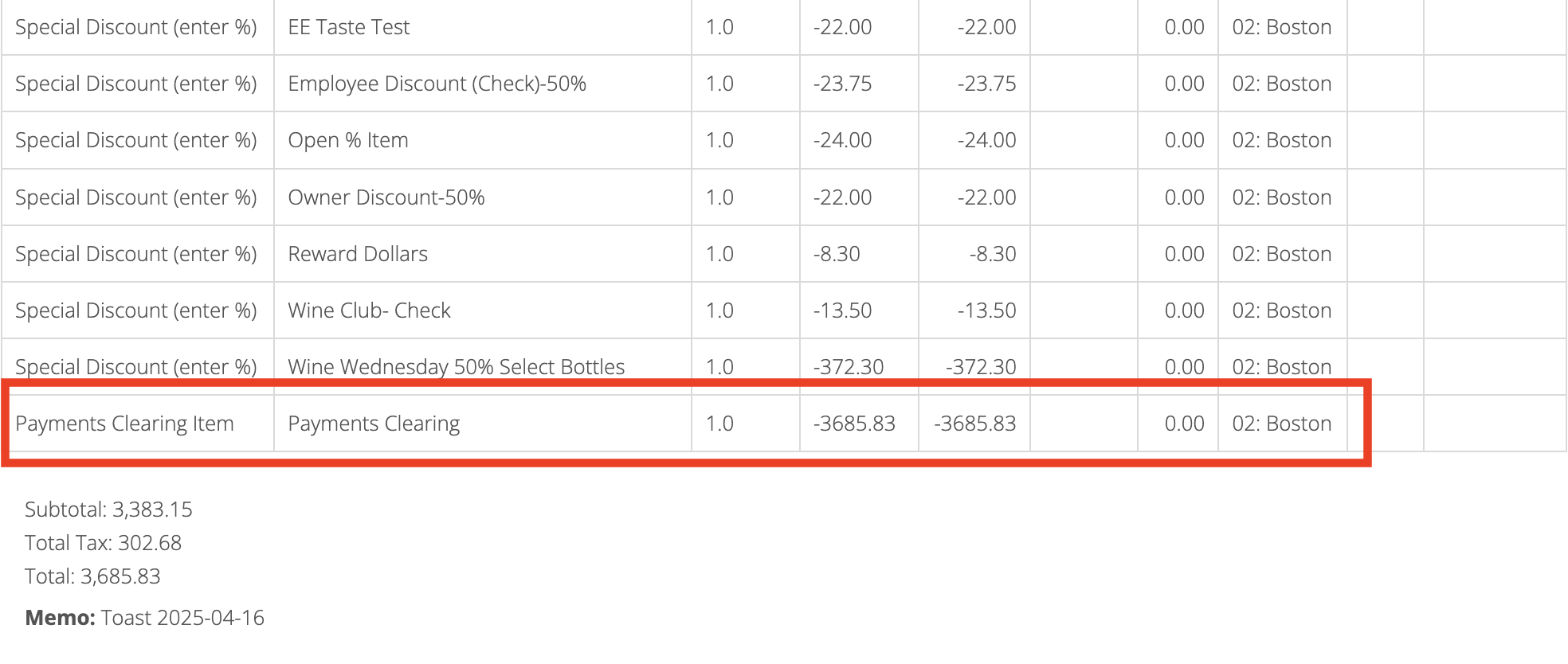Screen dimensions: 1568x664
Task: Click the Total Tax: 302.68 text
Action: tap(103, 543)
